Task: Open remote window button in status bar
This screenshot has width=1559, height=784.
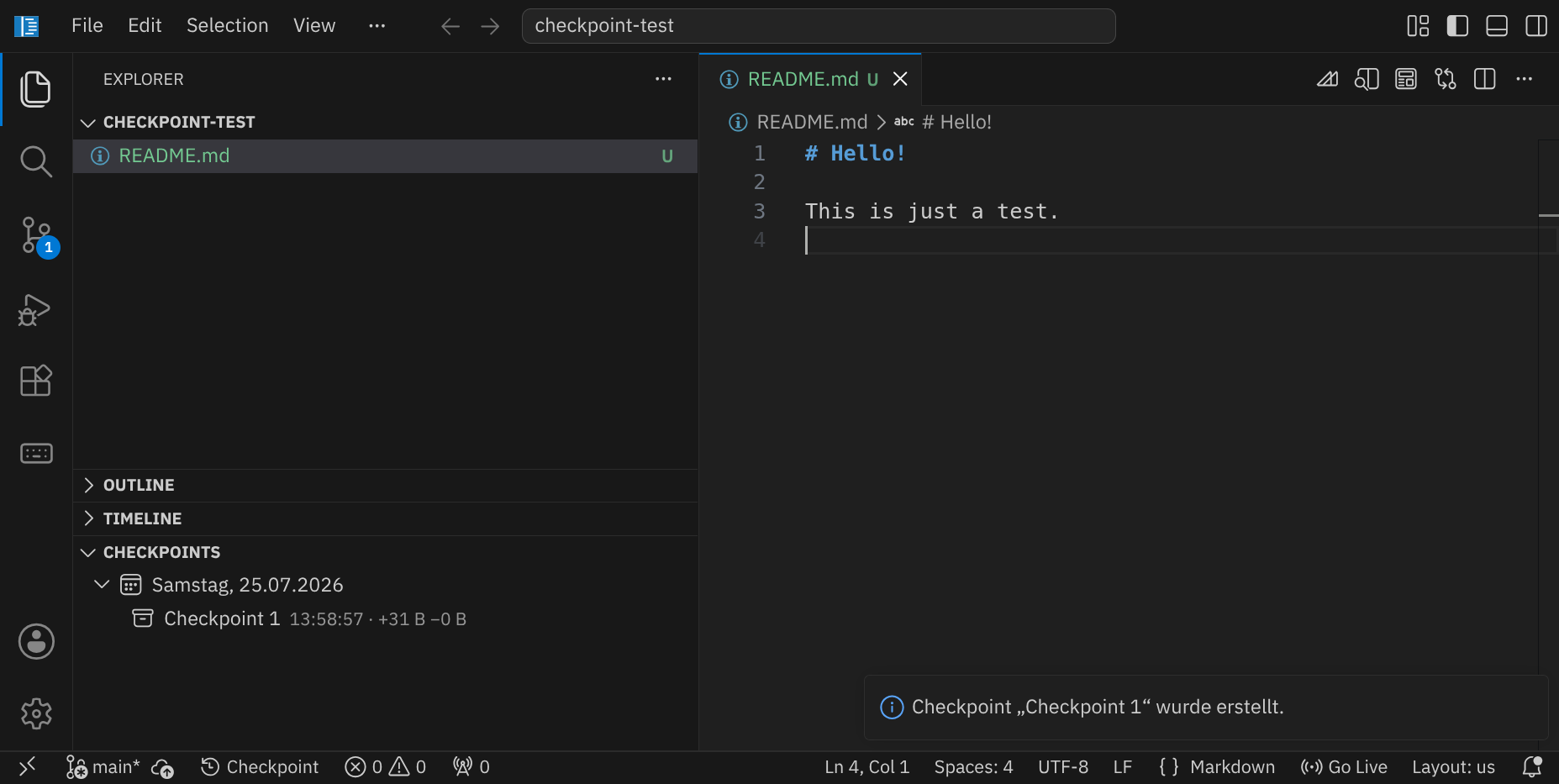Action: [x=27, y=767]
